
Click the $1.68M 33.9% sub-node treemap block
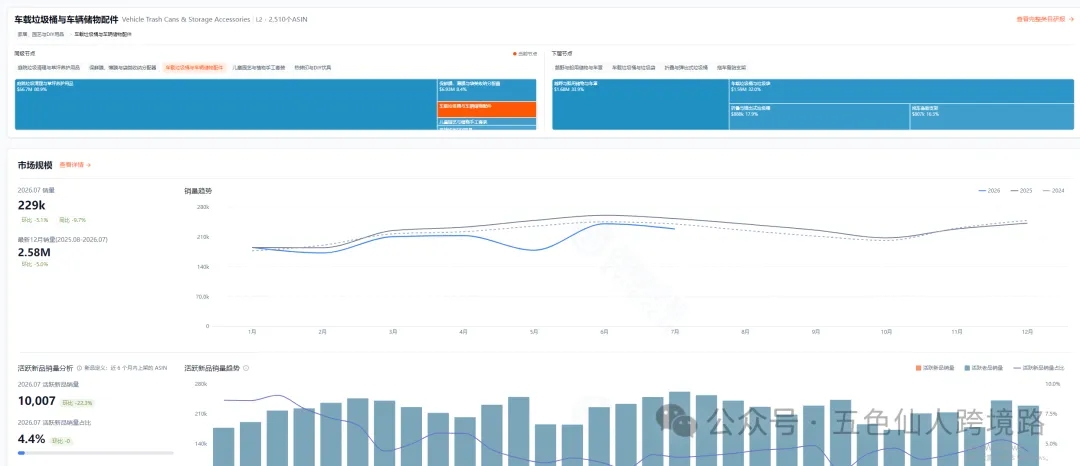coord(640,104)
